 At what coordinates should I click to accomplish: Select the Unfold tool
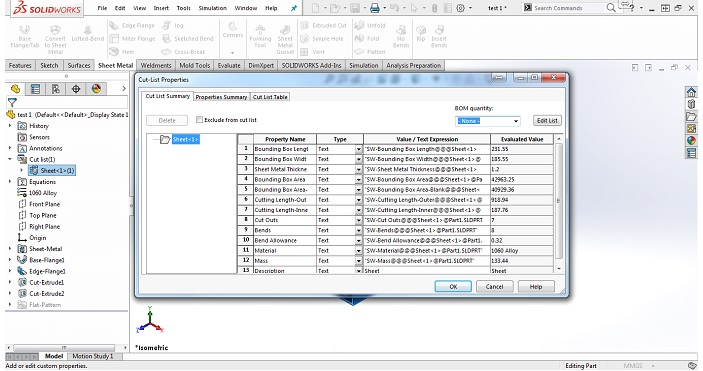click(370, 26)
